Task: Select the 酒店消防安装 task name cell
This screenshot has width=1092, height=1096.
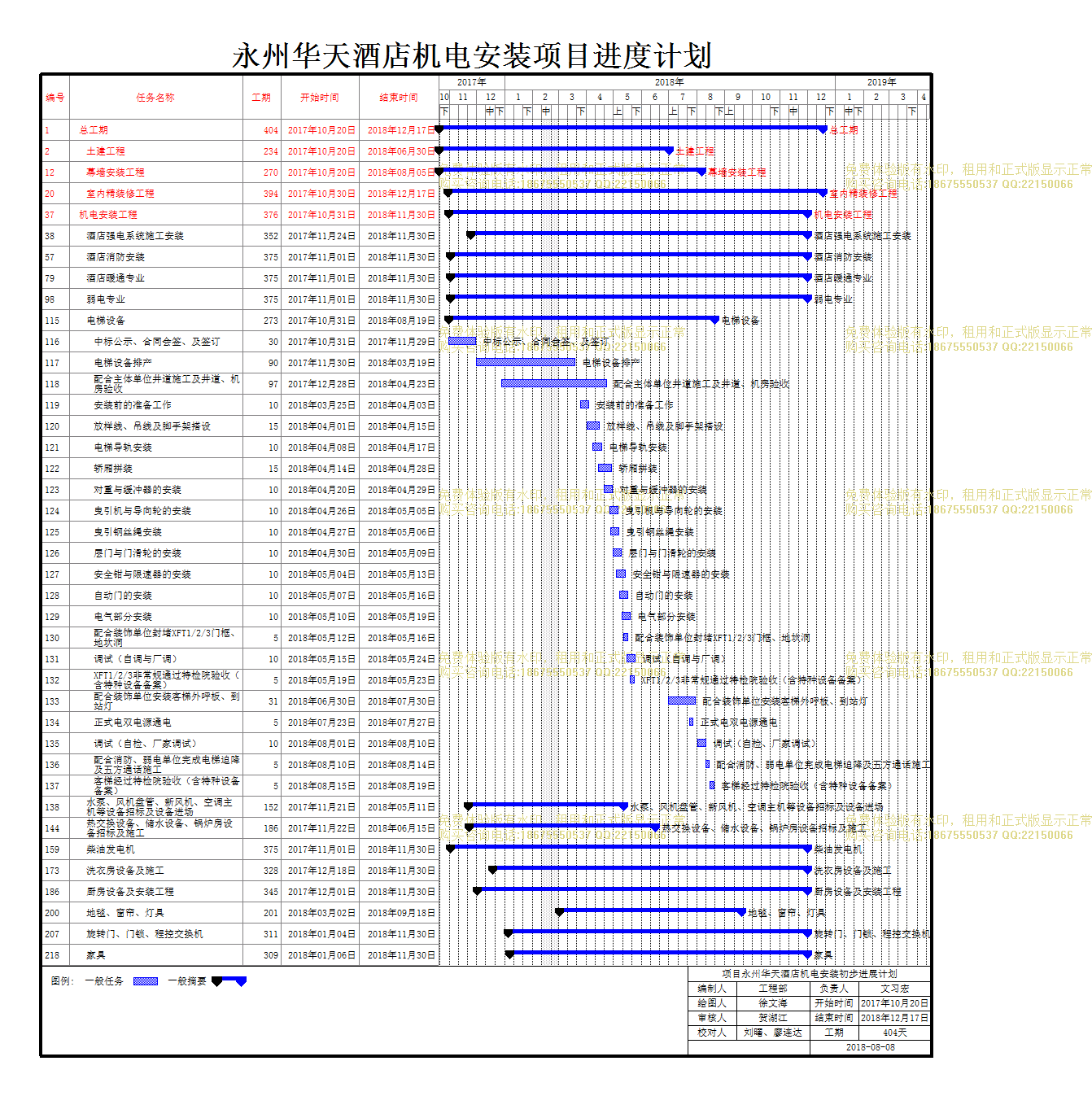Action: [x=155, y=257]
